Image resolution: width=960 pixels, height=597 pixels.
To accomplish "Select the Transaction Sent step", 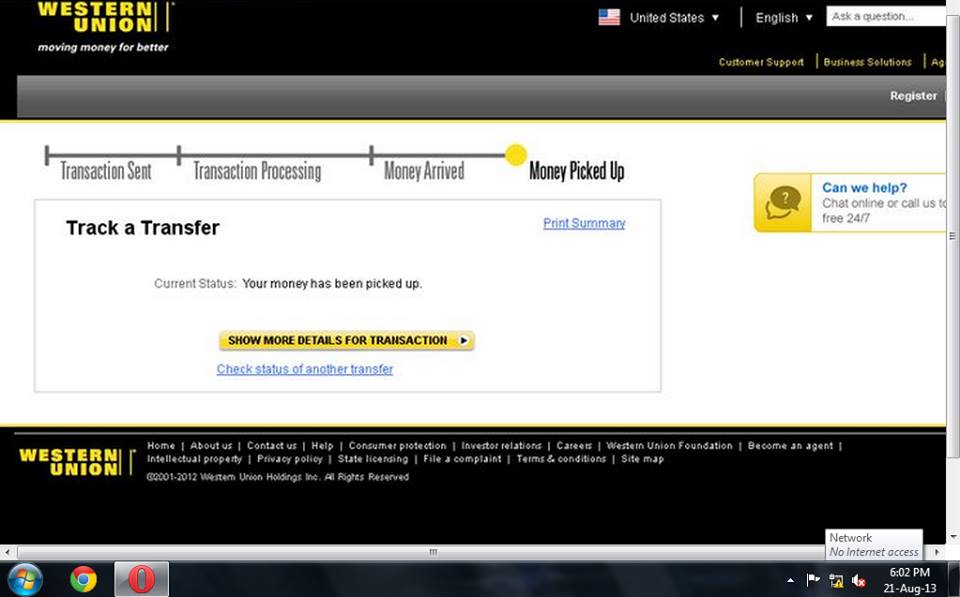I will point(105,171).
